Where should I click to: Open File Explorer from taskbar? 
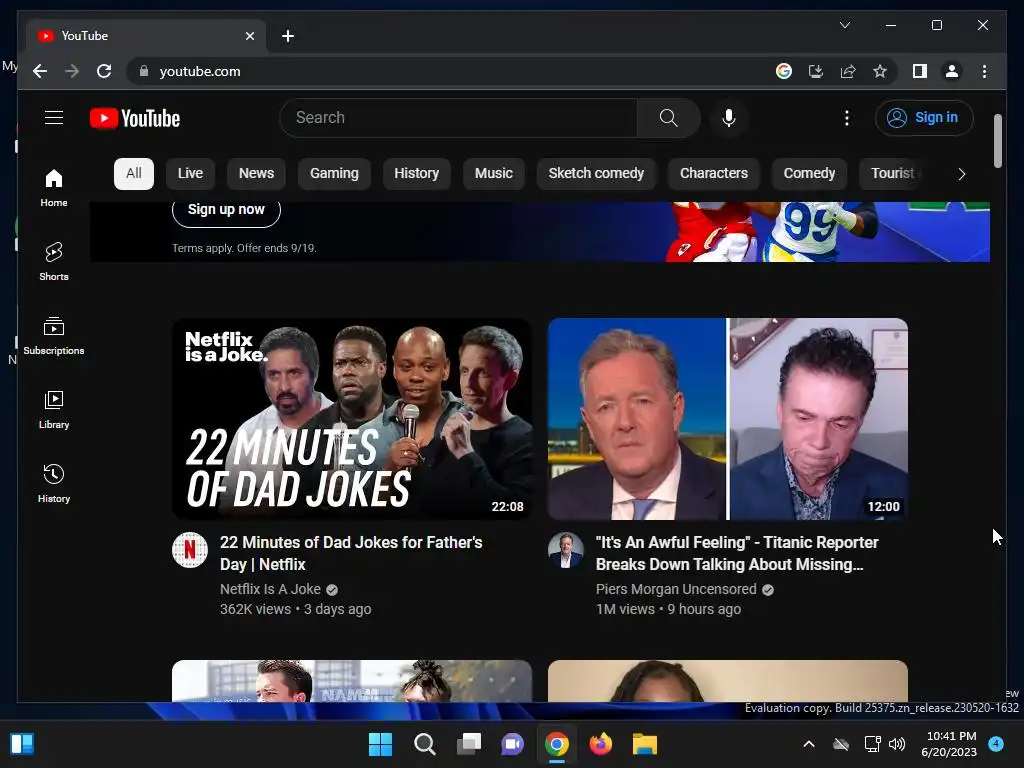[x=645, y=744]
